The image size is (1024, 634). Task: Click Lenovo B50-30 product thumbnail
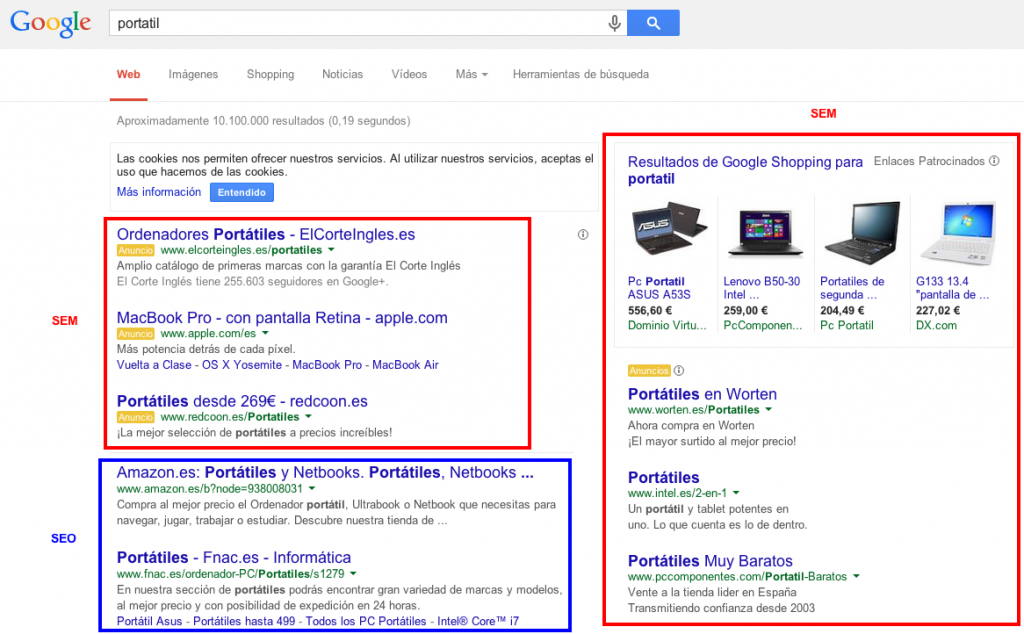pyautogui.click(x=765, y=232)
